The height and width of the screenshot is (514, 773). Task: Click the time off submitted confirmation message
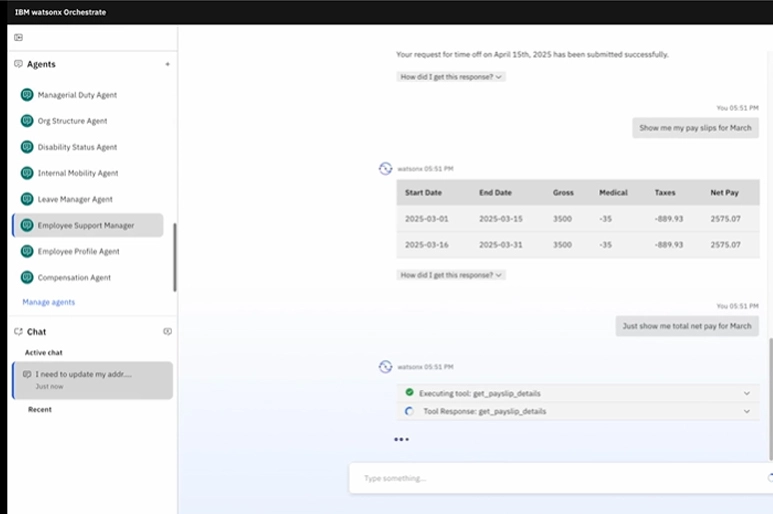[532, 55]
